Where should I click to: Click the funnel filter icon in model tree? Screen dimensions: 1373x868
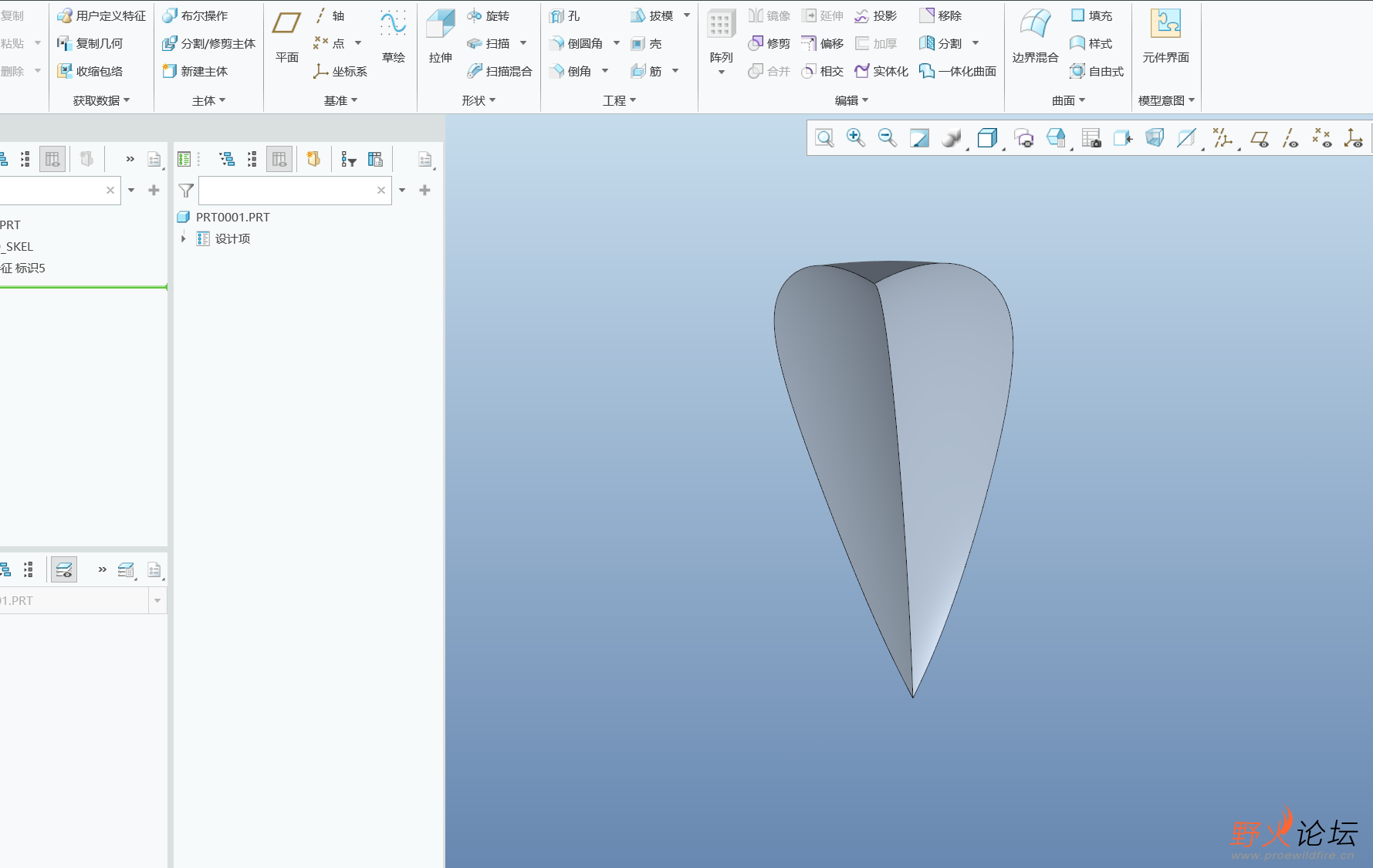(186, 190)
